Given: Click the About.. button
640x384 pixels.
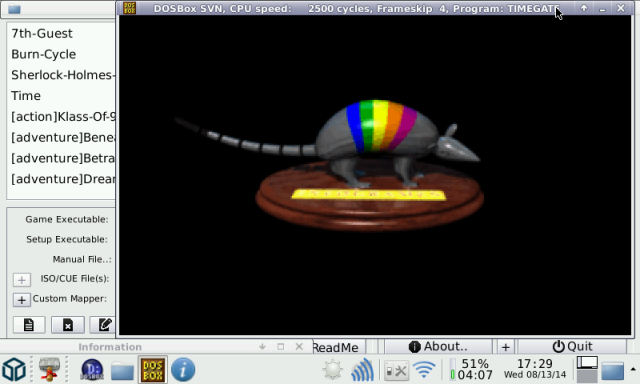Looking at the screenshot, I should pos(438,346).
